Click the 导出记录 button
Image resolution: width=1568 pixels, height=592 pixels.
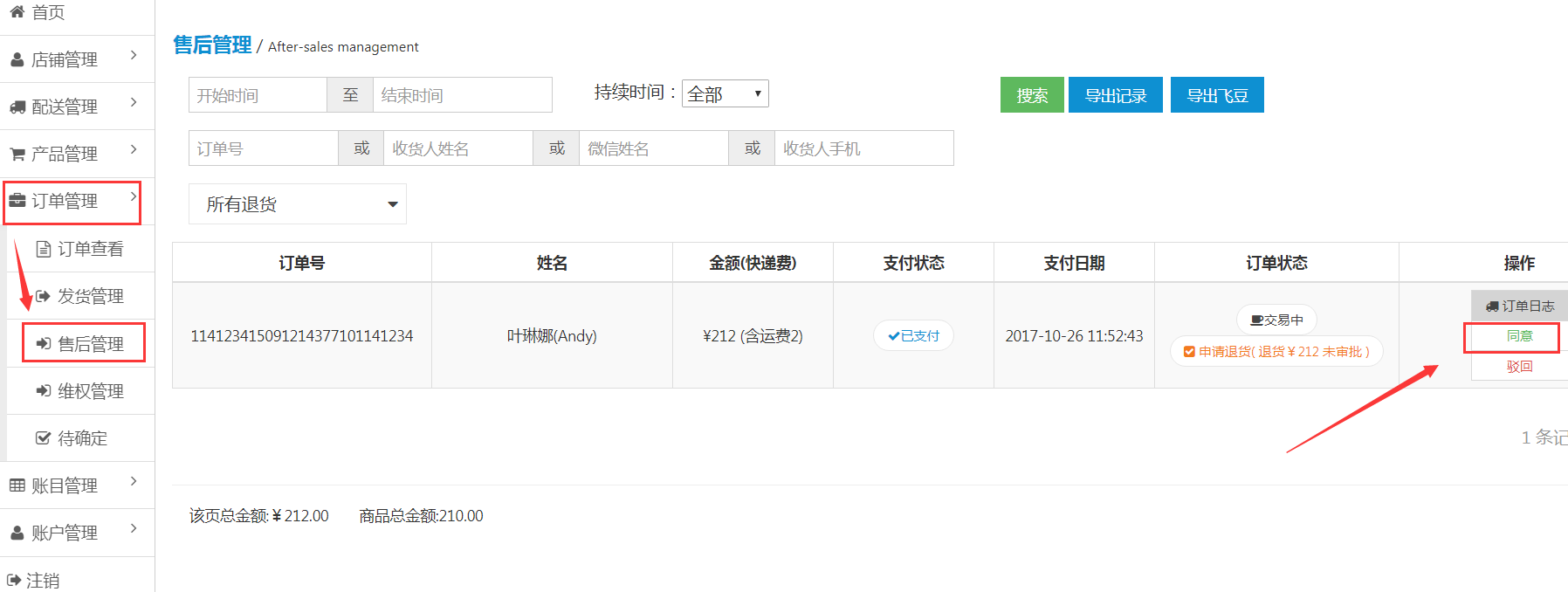[x=1116, y=95]
